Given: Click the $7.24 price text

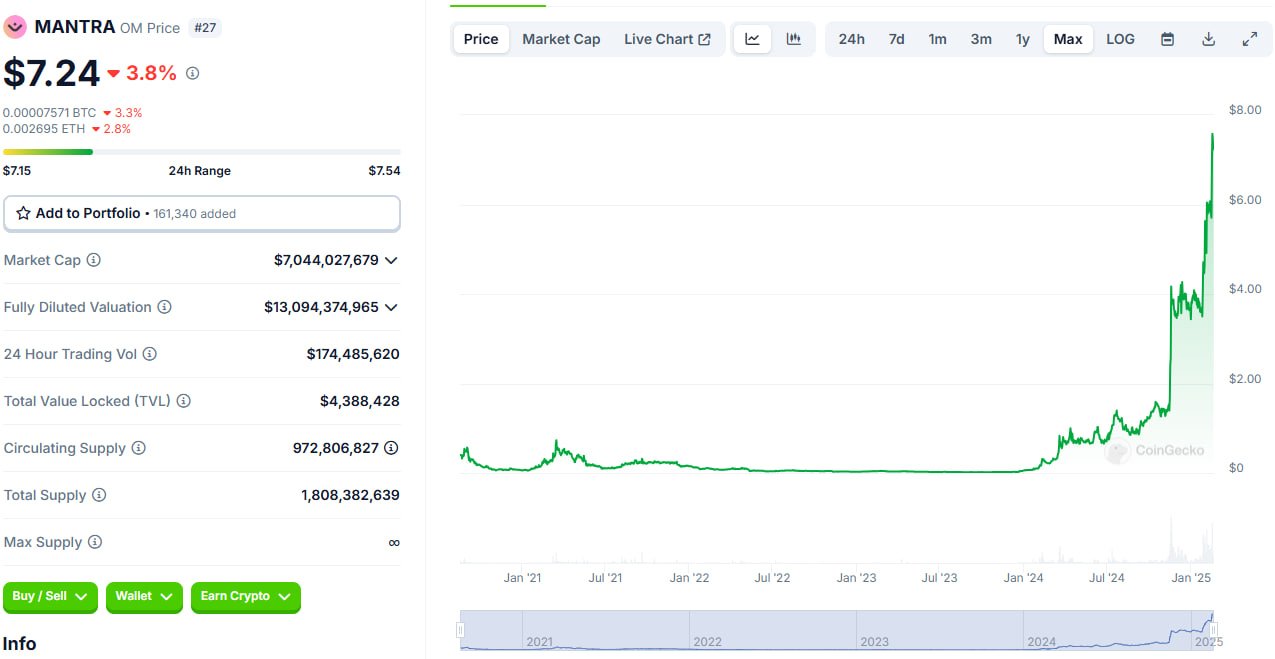Looking at the screenshot, I should tap(52, 73).
